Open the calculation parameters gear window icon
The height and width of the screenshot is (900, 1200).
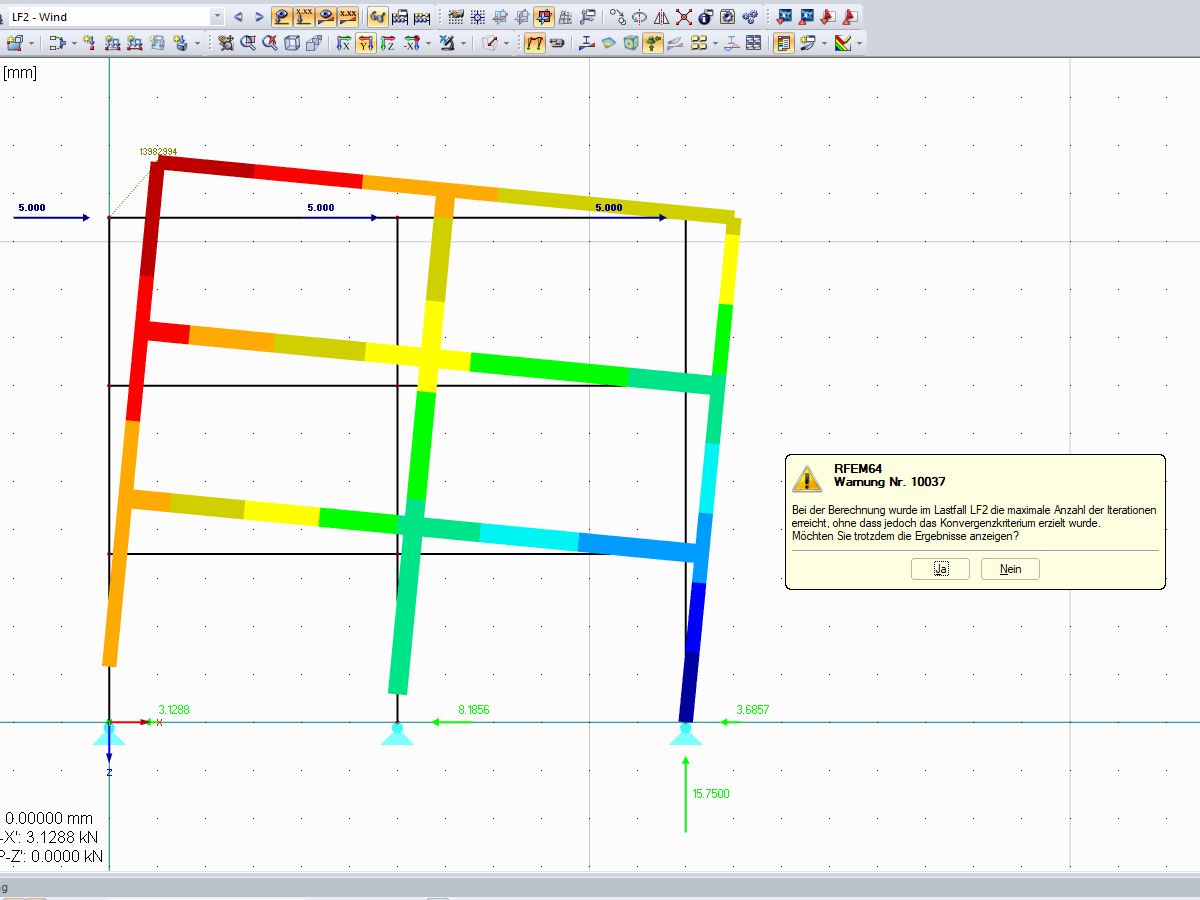[x=727, y=17]
